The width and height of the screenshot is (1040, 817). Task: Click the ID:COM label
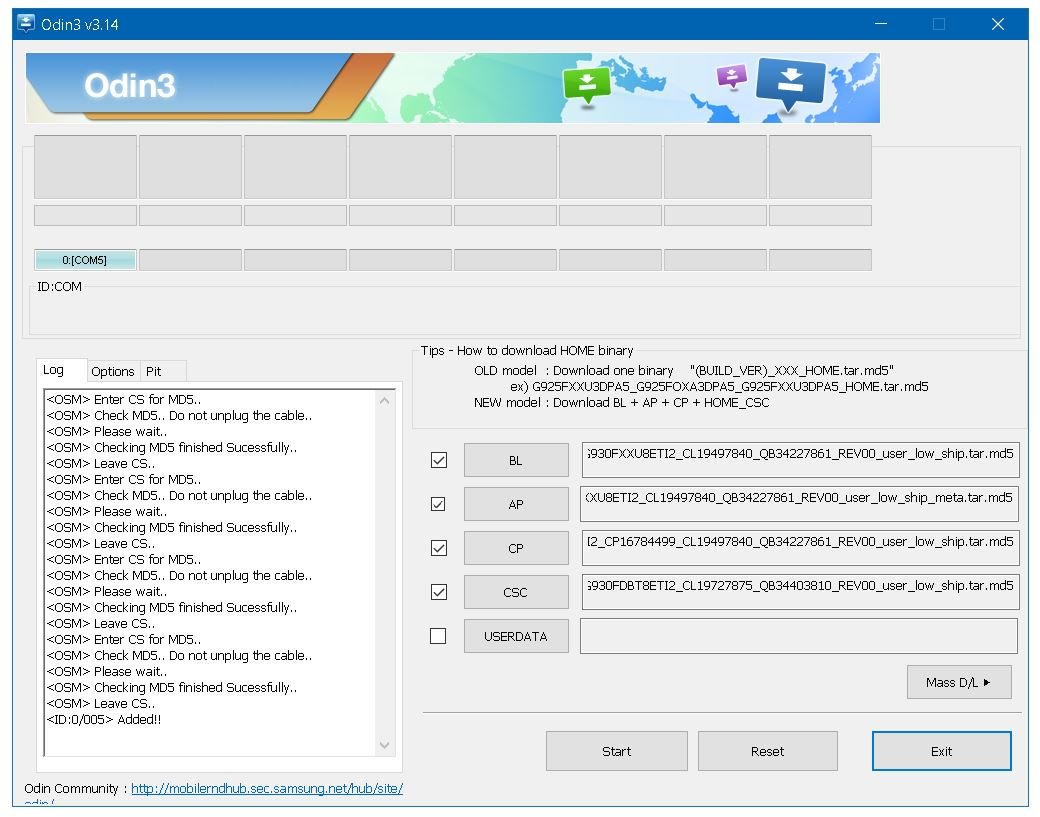tap(60, 286)
